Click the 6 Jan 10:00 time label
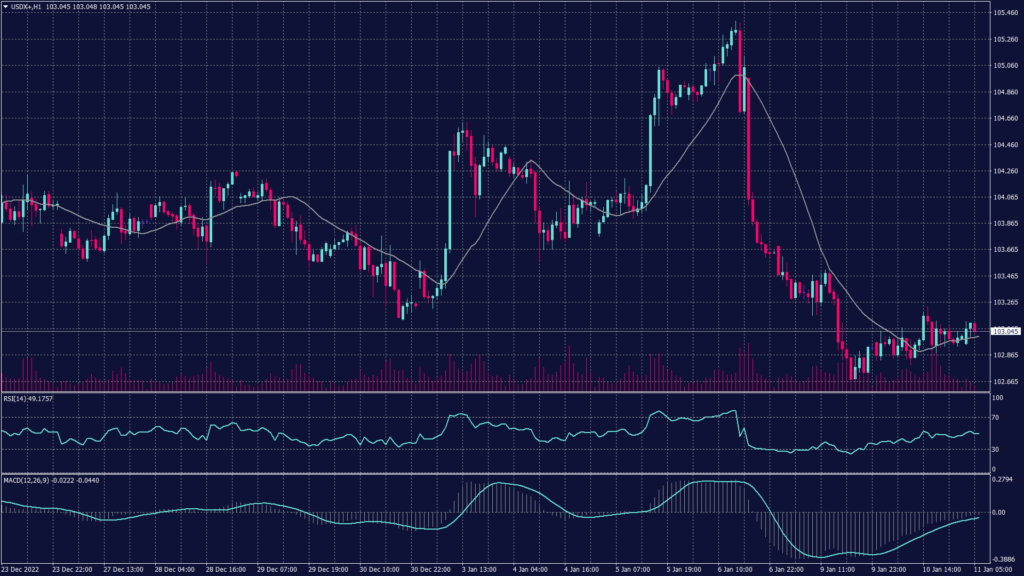Viewport: 1024px width, 576px height. 735,569
